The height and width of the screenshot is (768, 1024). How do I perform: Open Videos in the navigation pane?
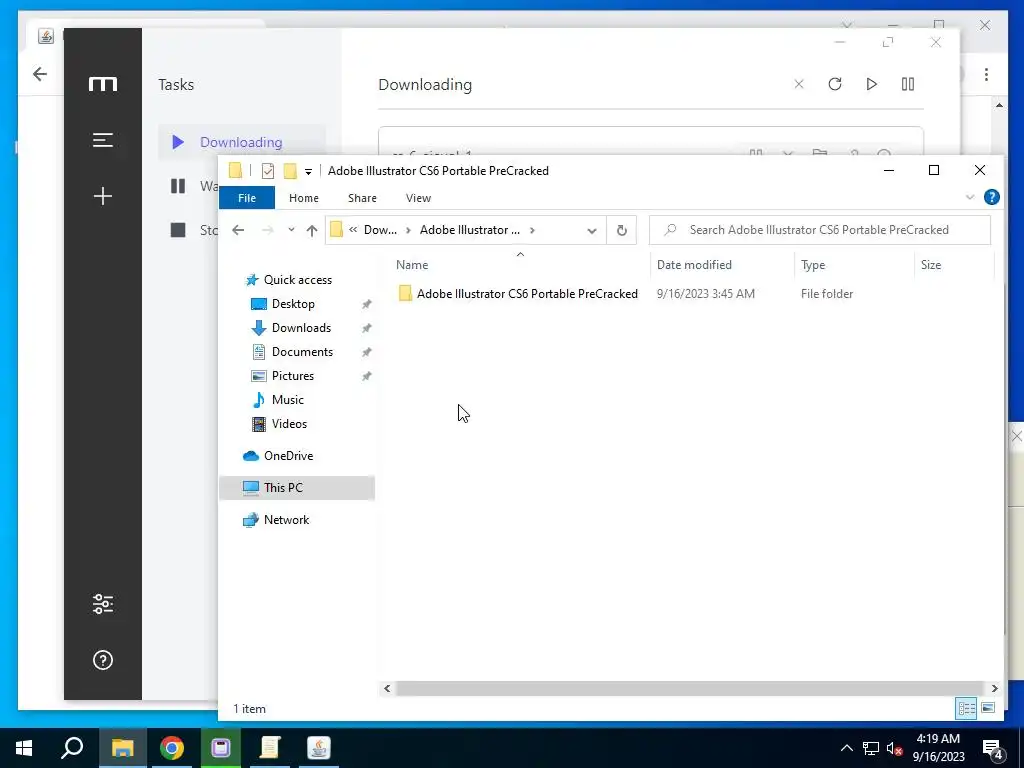point(289,424)
